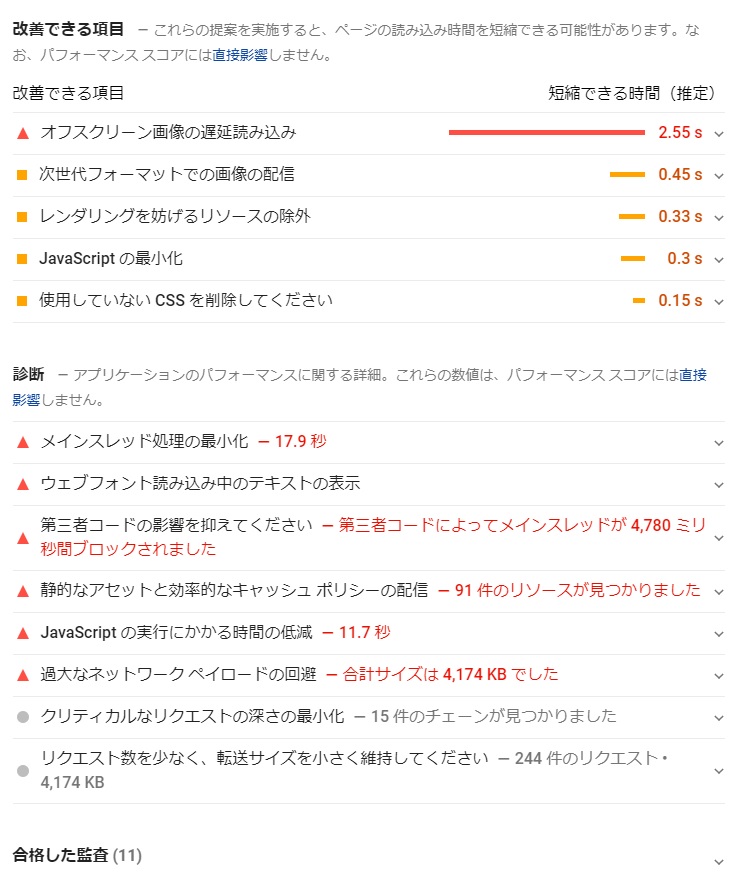Screen dimensions: 739x887
Task: Click the orange square icon next to JavaScript の最小化
Action: pyautogui.click(x=24, y=257)
